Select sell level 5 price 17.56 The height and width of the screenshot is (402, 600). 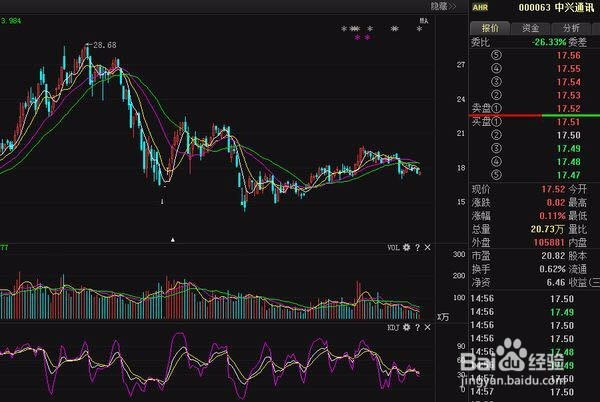(x=568, y=55)
